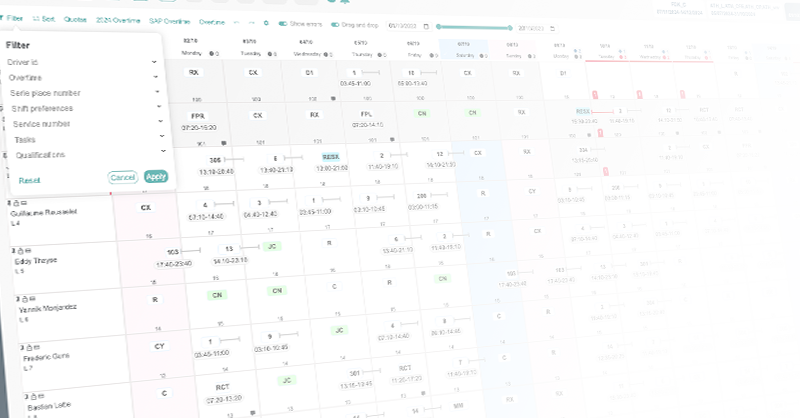Screen dimensions: 800x418
Task: Click the redo arrow in the toolbar
Action: click(251, 22)
